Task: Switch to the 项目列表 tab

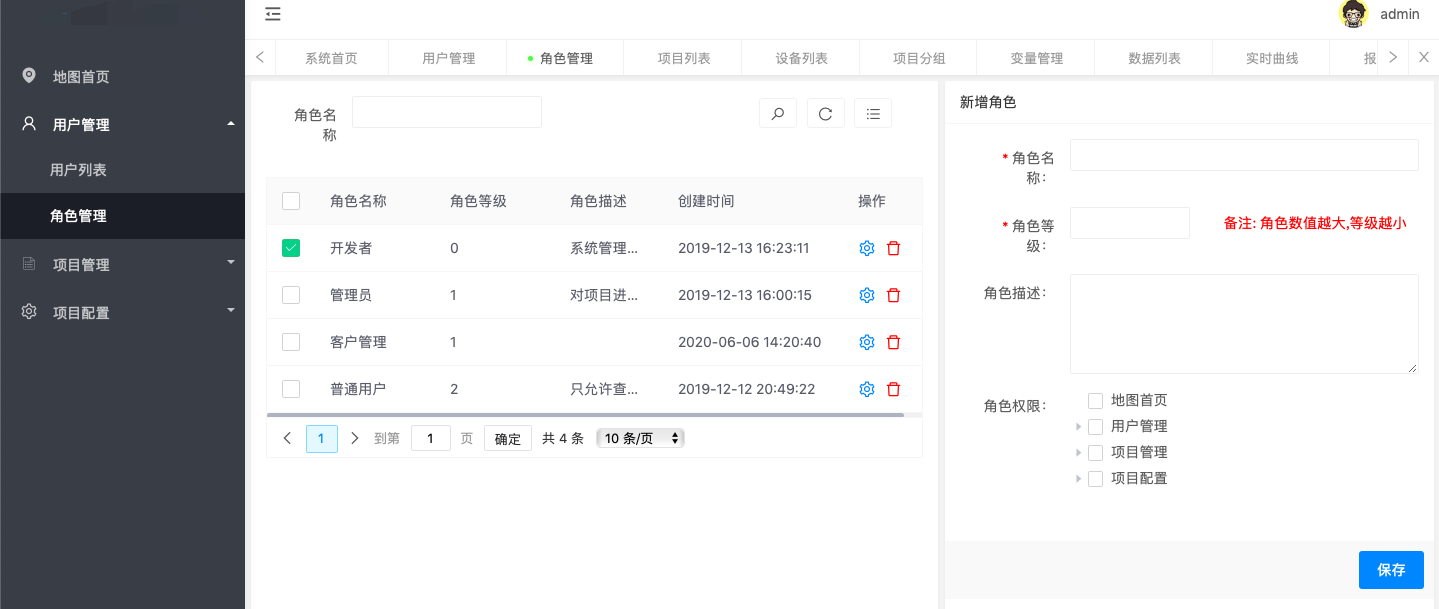Action: coord(684,58)
